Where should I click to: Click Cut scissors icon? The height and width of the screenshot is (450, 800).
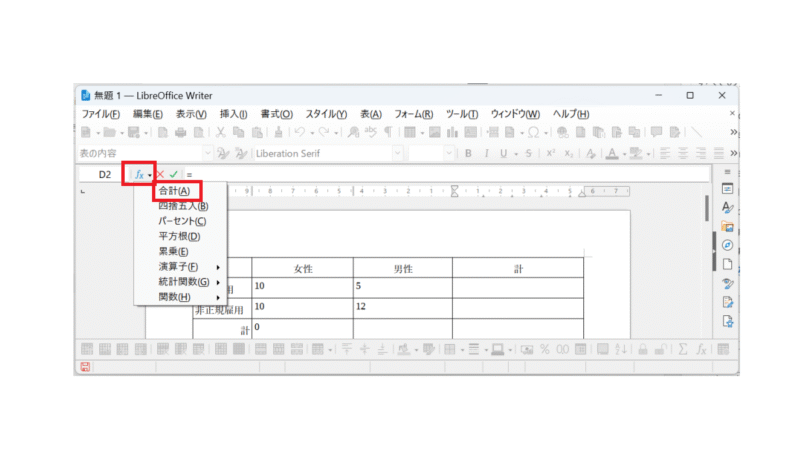coord(220,133)
